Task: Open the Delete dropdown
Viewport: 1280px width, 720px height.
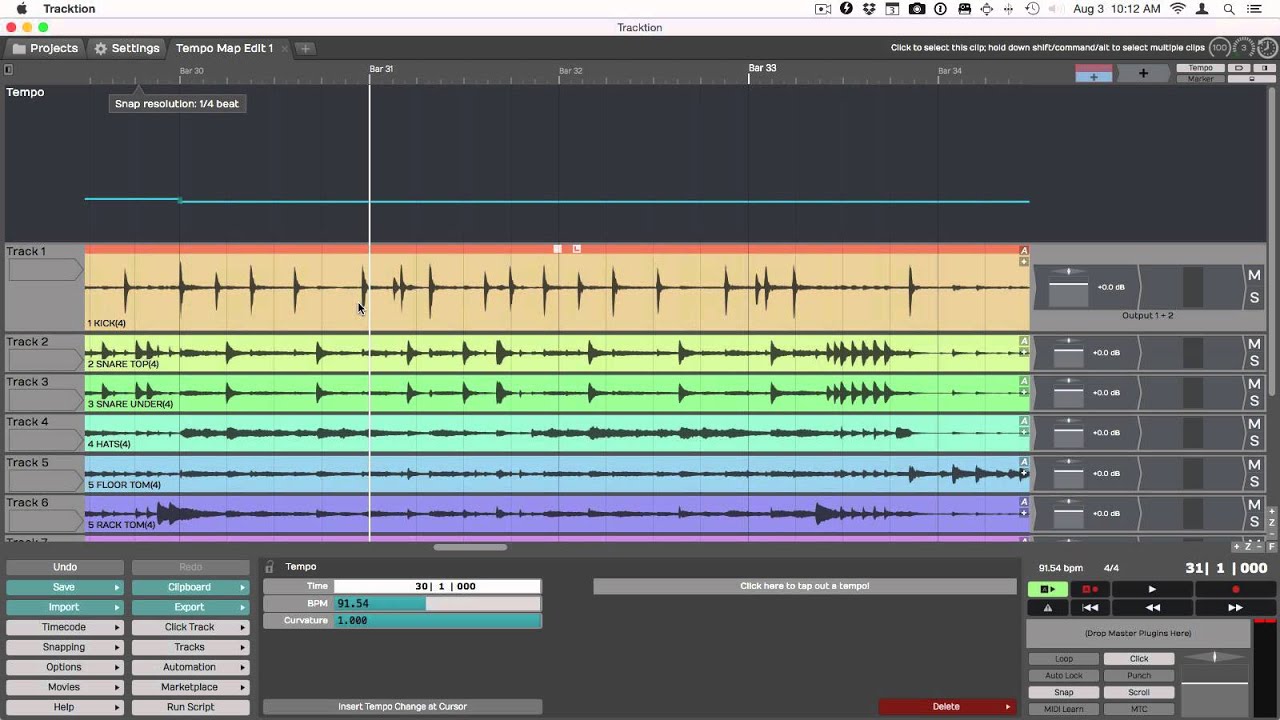Action: pyautogui.click(x=946, y=707)
